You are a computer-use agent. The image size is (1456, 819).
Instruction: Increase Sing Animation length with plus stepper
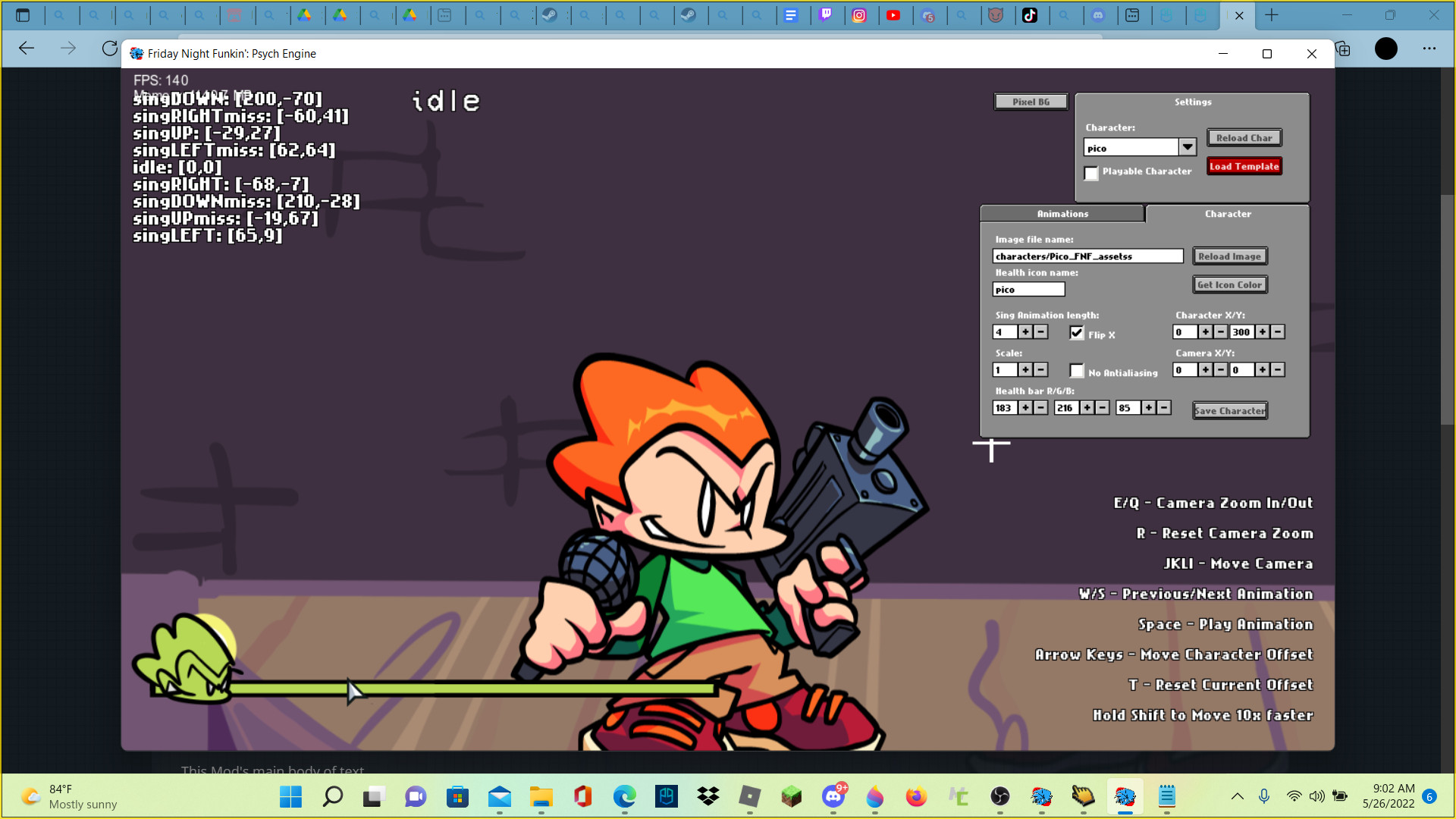1025,331
